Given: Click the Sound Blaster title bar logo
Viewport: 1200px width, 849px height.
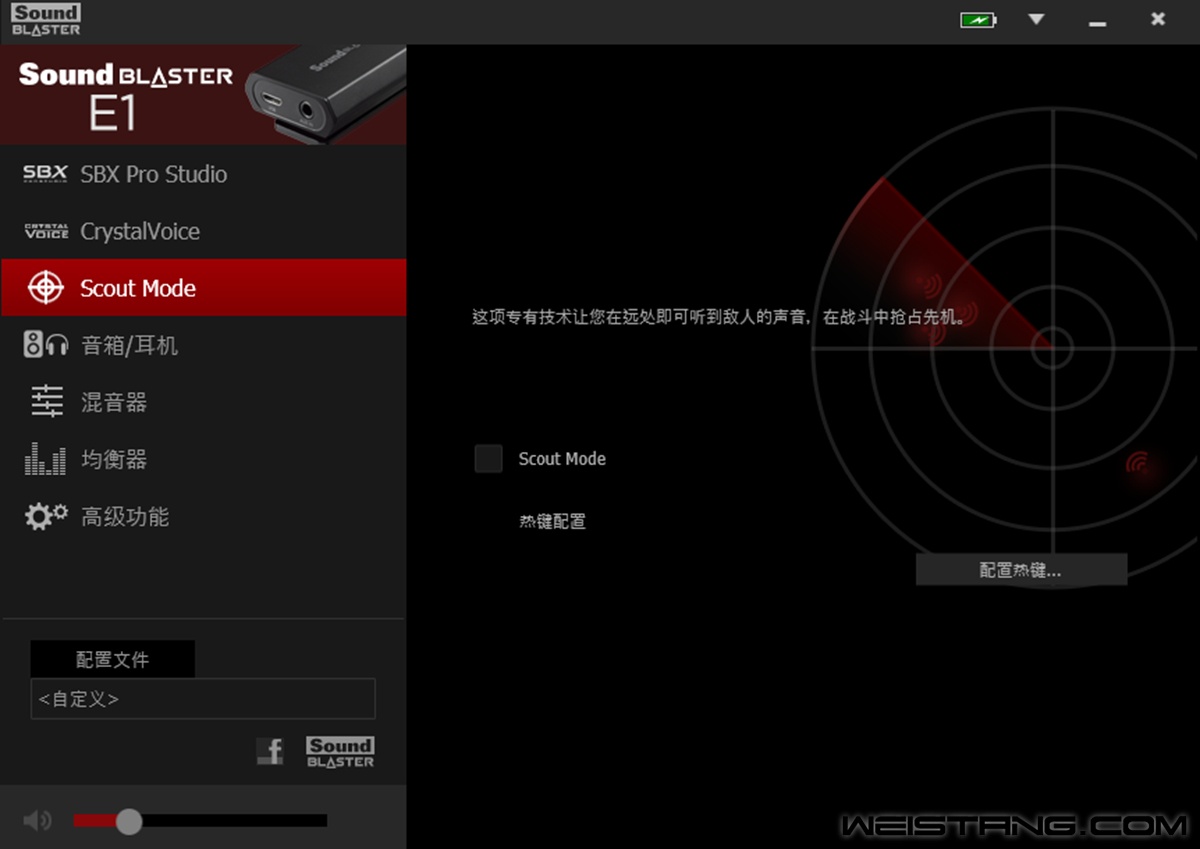Looking at the screenshot, I should (46, 20).
